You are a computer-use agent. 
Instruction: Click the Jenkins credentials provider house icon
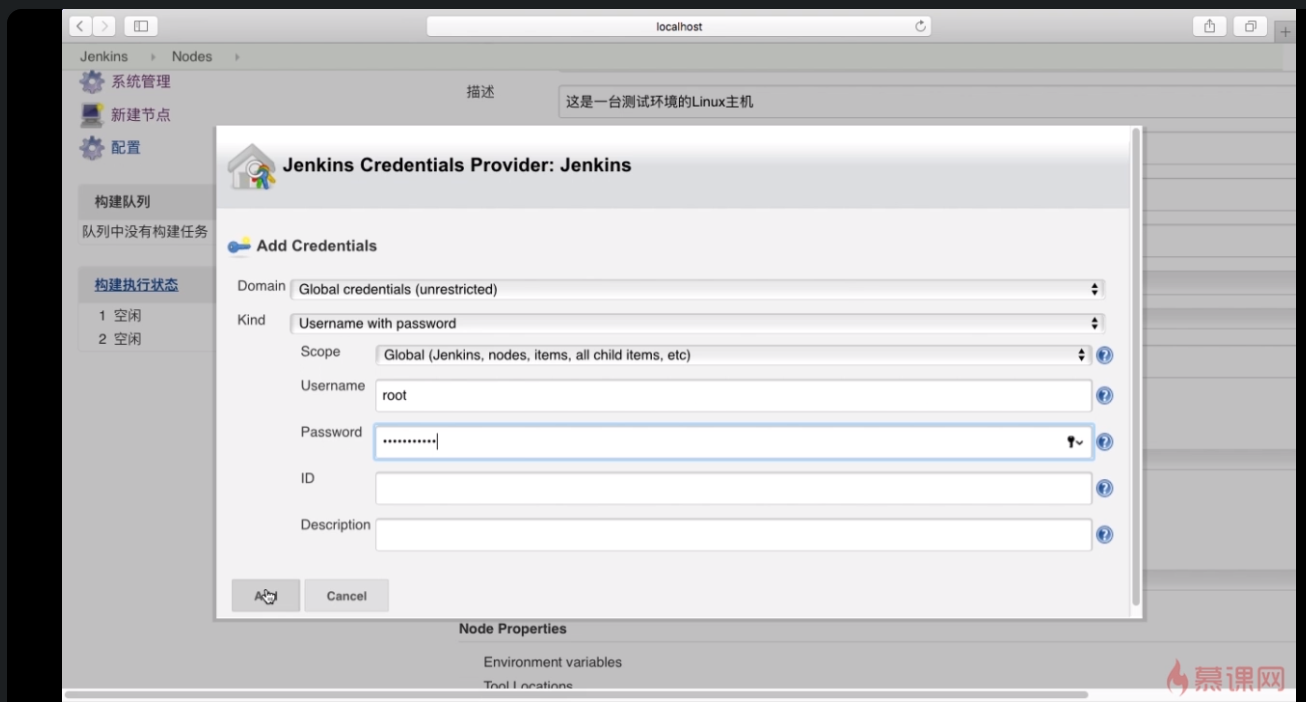click(x=252, y=167)
